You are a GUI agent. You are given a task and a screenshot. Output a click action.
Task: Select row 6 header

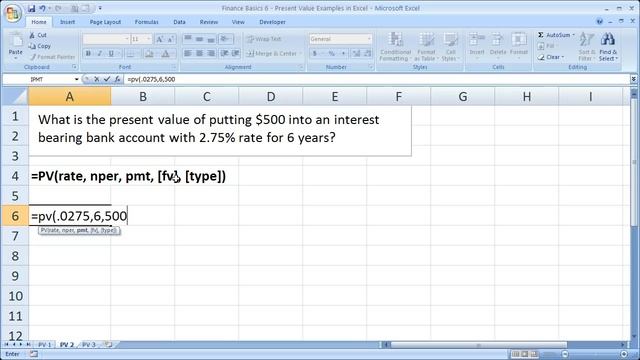coord(15,216)
